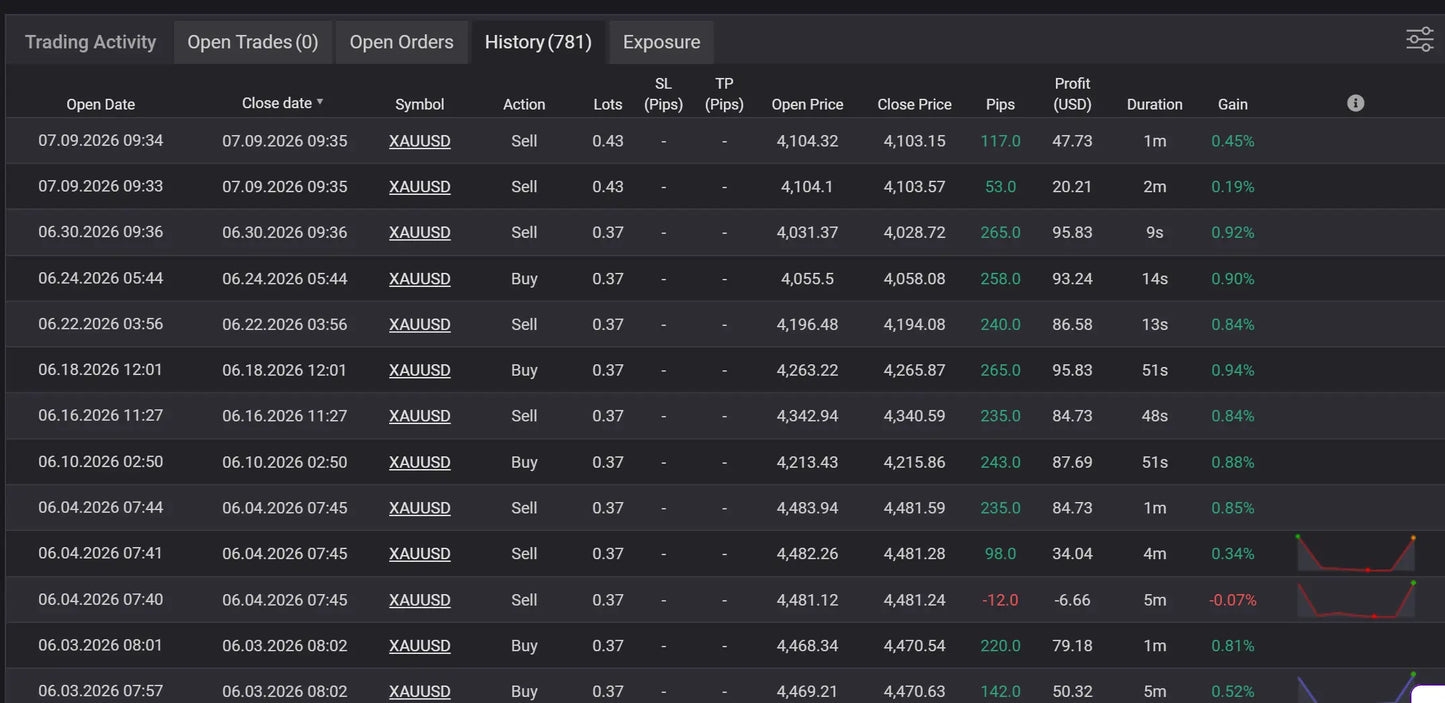Click close price 4,470.63
This screenshot has height=703, width=1445.
914,691
